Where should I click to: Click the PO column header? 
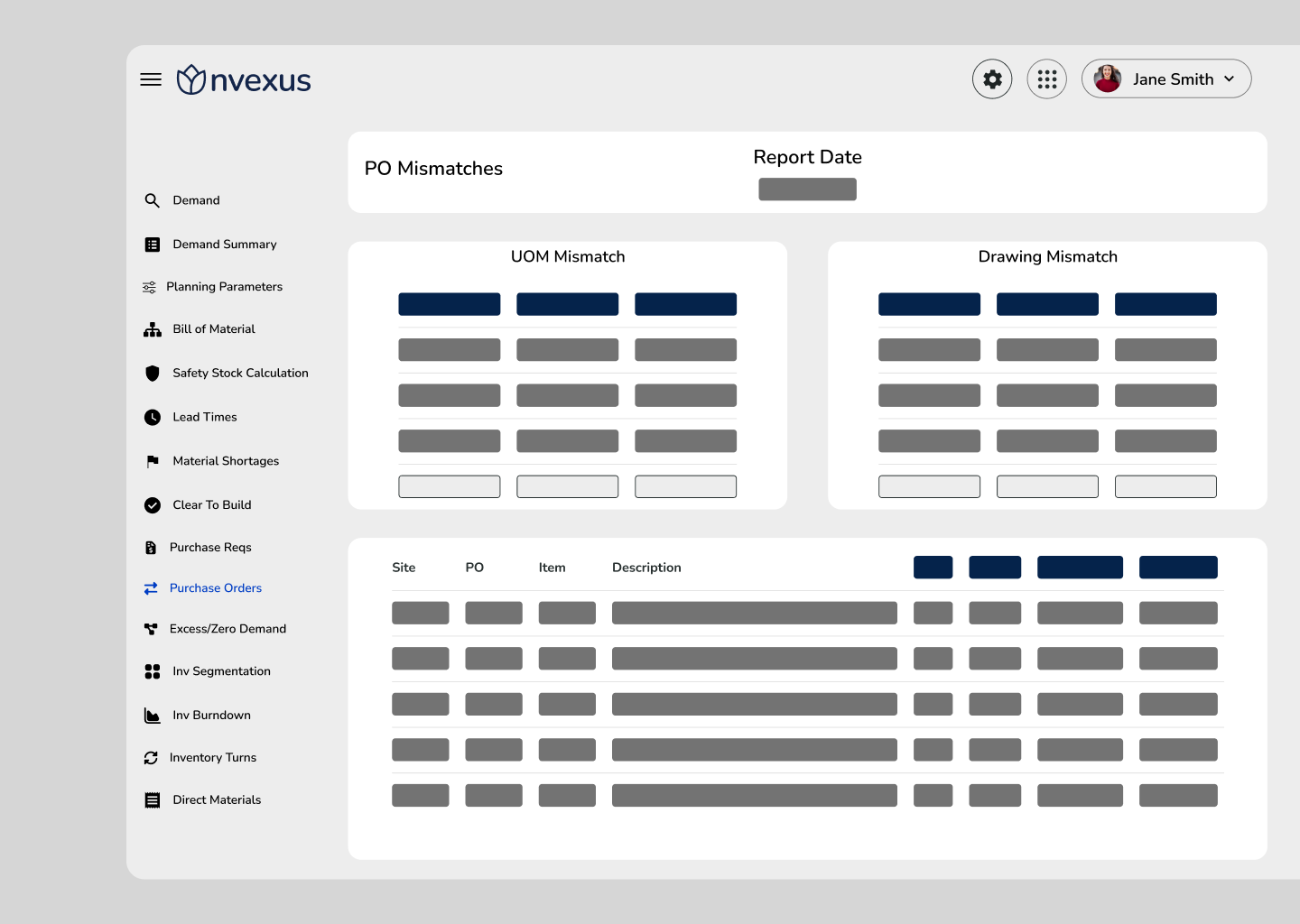[475, 568]
